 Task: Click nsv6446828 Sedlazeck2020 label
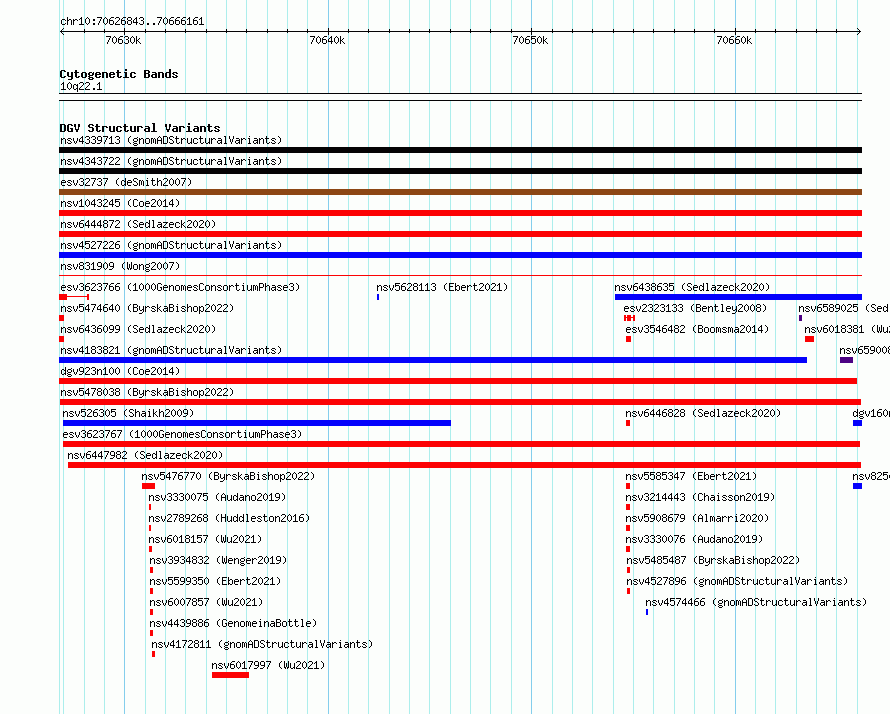tap(703, 413)
